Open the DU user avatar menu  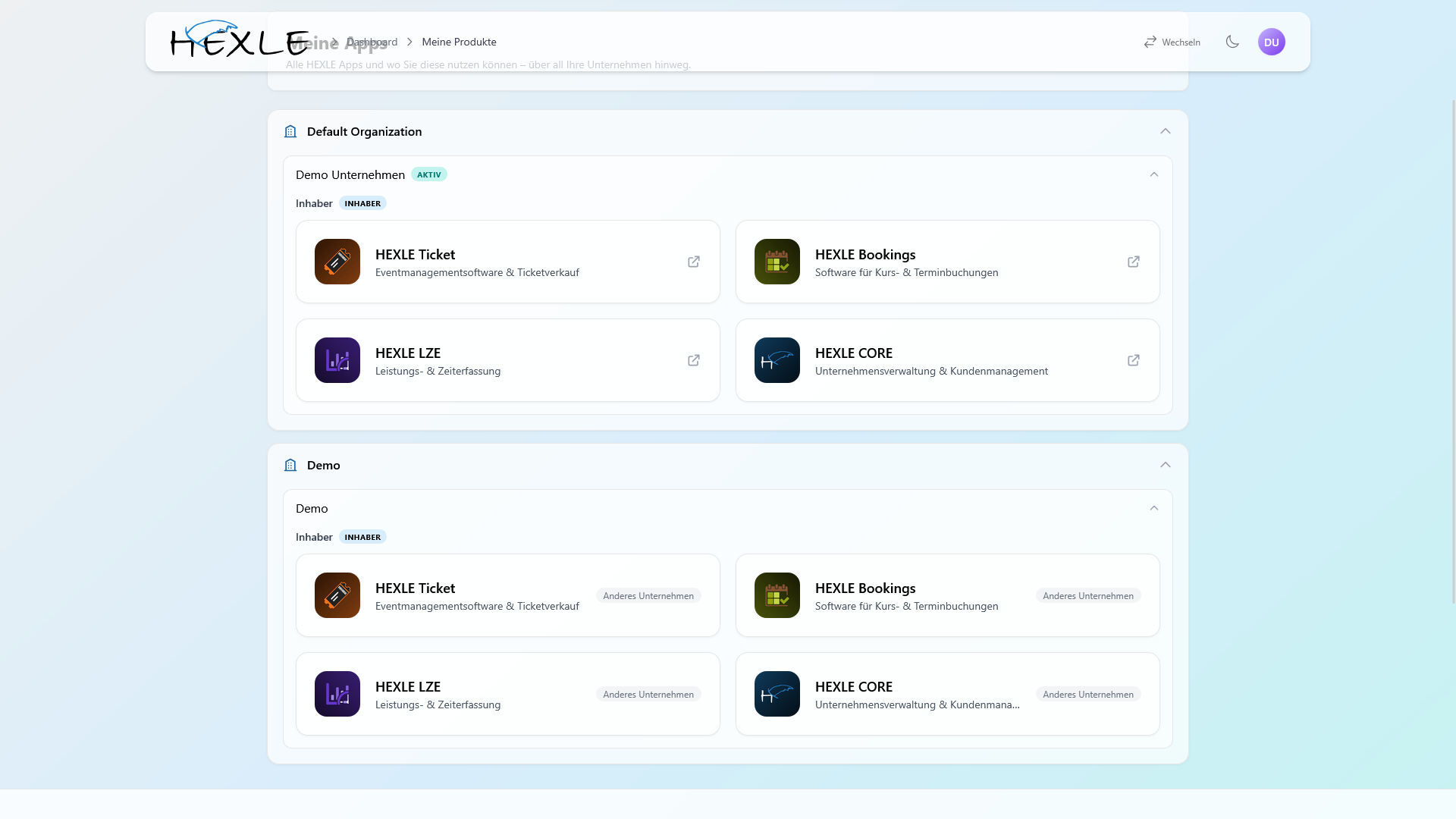(x=1272, y=42)
